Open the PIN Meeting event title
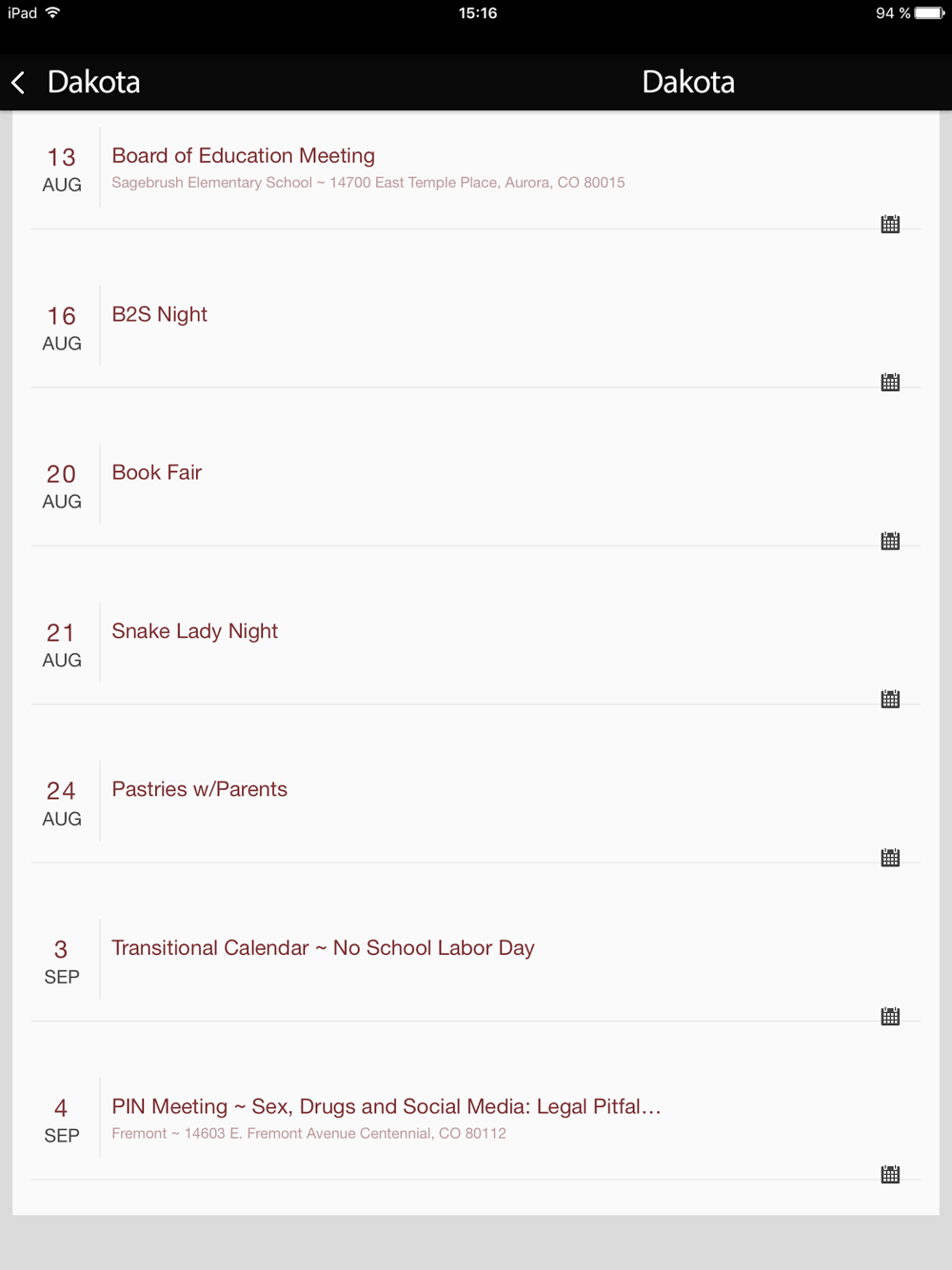This screenshot has height=1270, width=952. pyautogui.click(x=386, y=1106)
